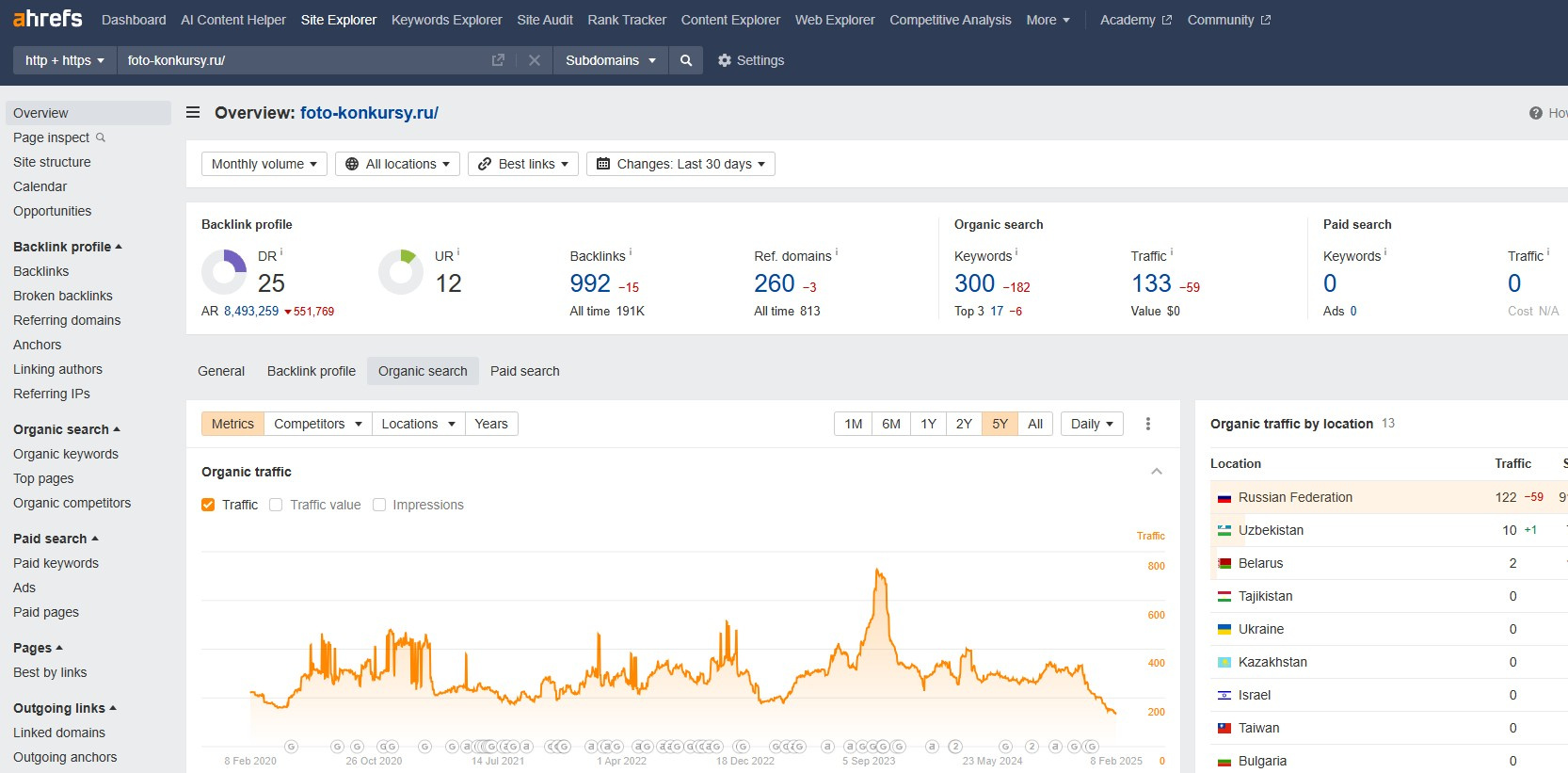The image size is (1568, 773).
Task: Collapse Backlink profile sidebar section
Action: 68,247
